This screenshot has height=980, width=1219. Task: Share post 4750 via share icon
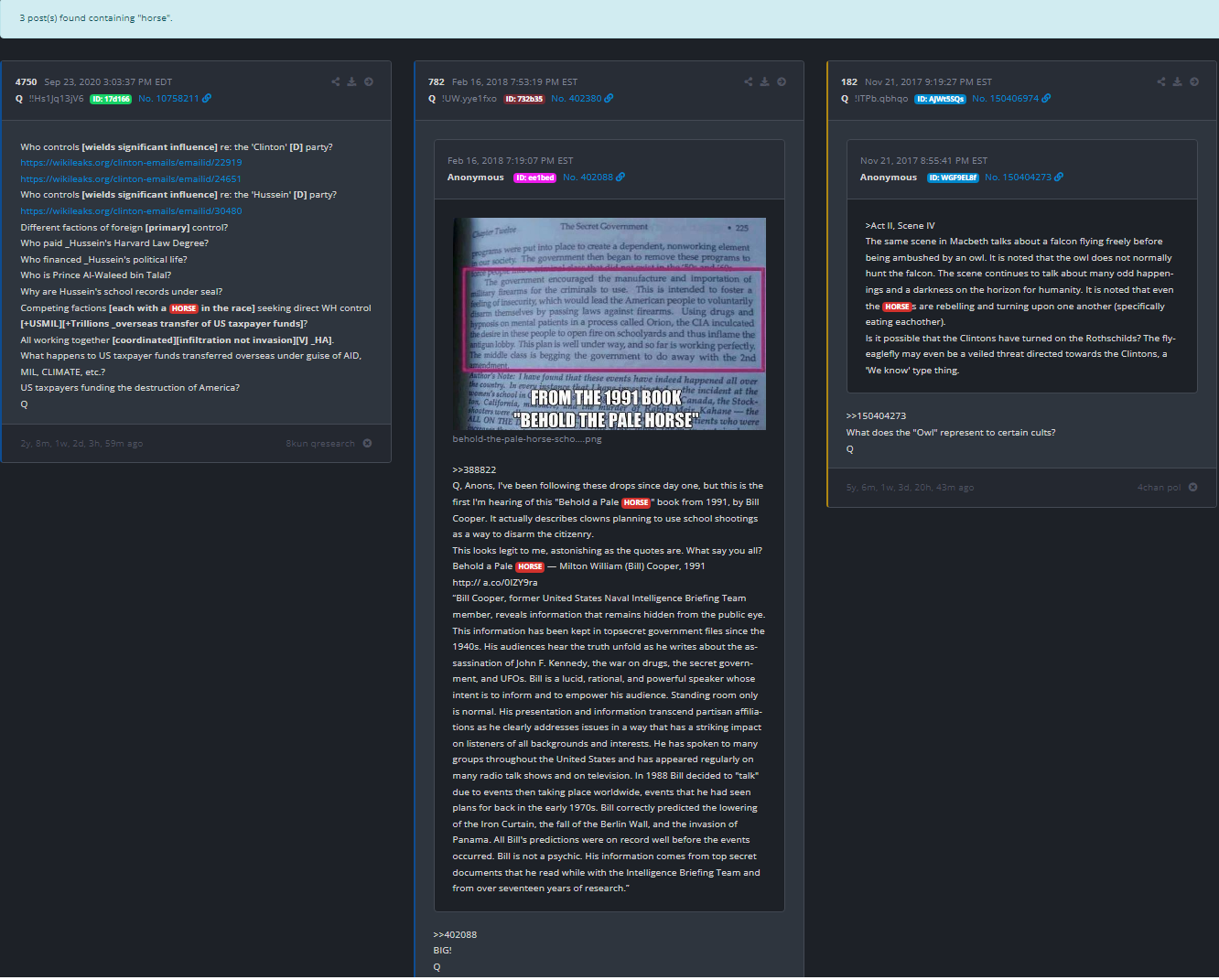click(x=336, y=82)
